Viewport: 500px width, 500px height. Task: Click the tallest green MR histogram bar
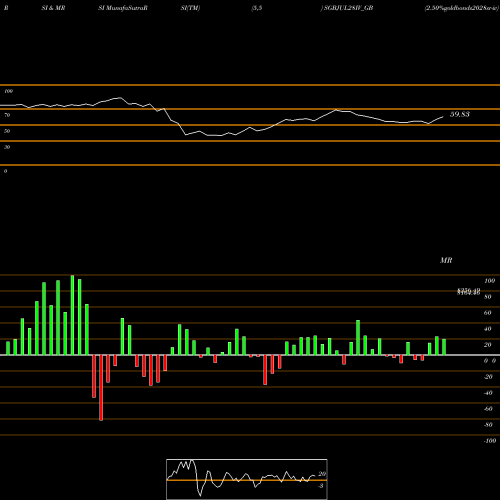coord(72,315)
